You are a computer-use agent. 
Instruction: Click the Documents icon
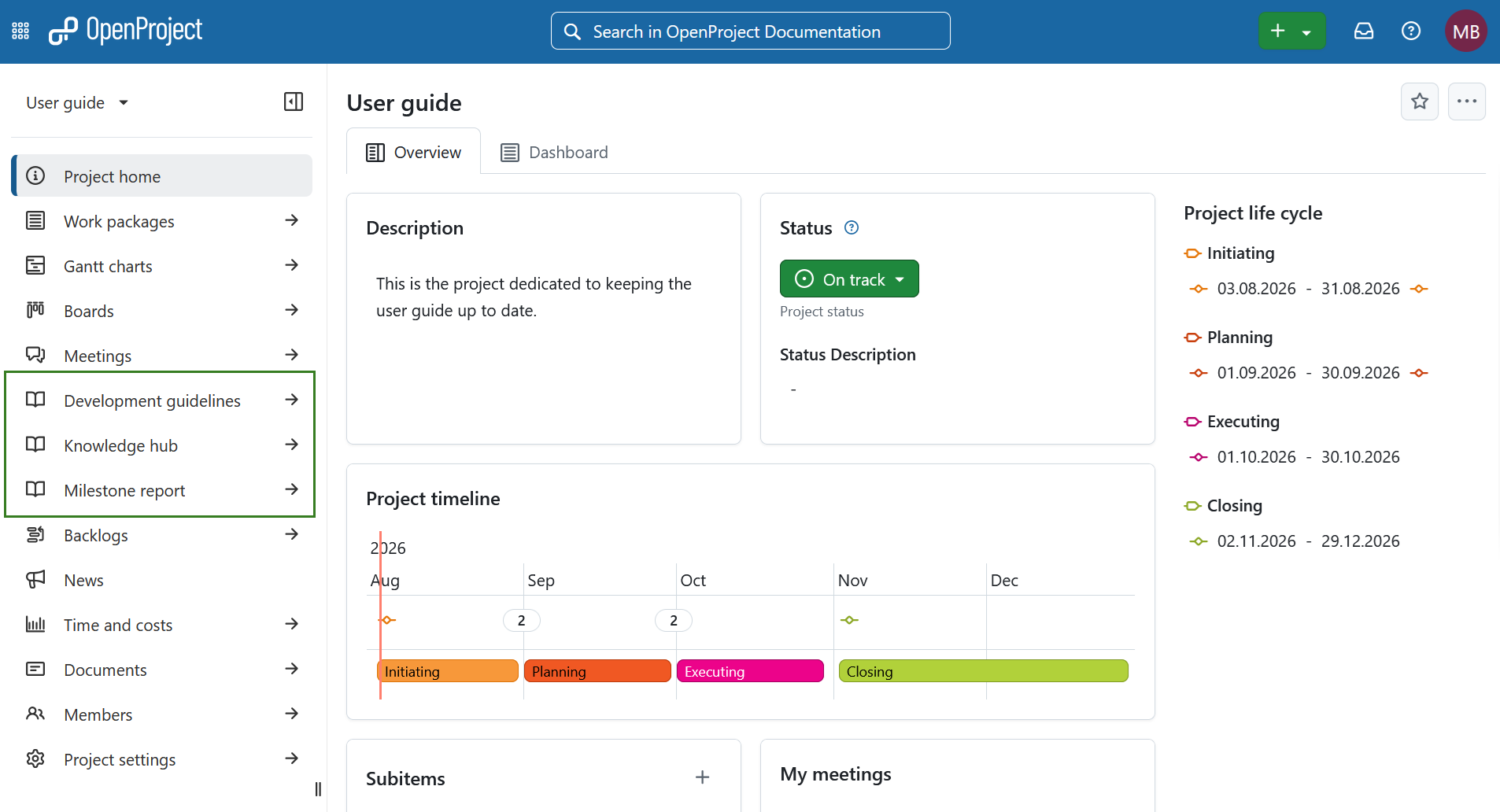coord(35,669)
